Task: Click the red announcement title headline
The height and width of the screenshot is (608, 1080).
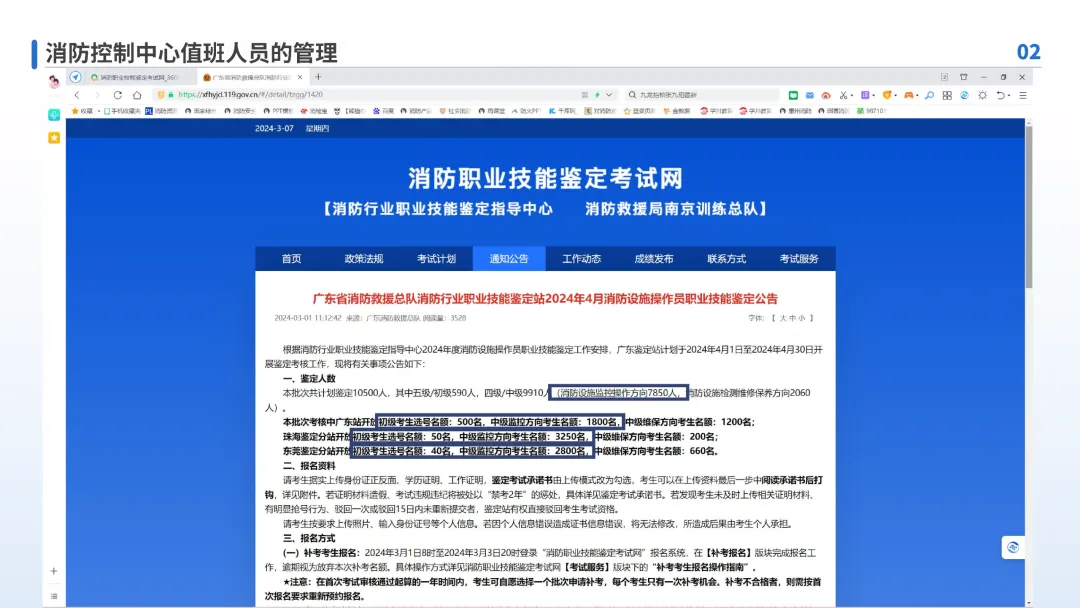Action: pos(545,299)
